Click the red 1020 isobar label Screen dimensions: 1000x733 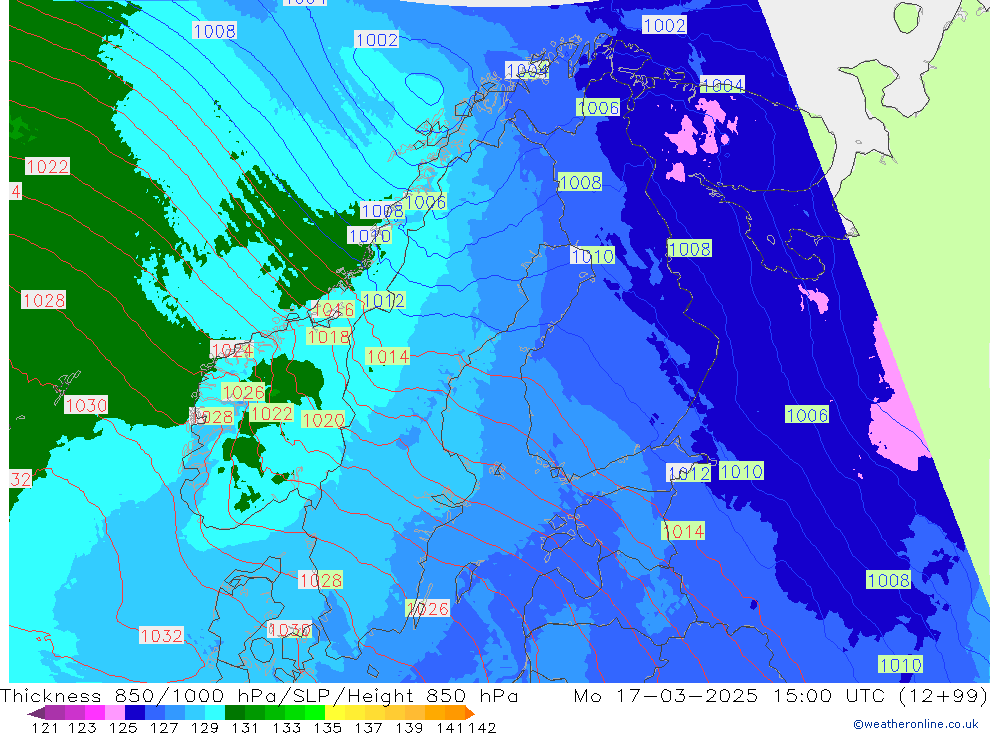pos(323,420)
